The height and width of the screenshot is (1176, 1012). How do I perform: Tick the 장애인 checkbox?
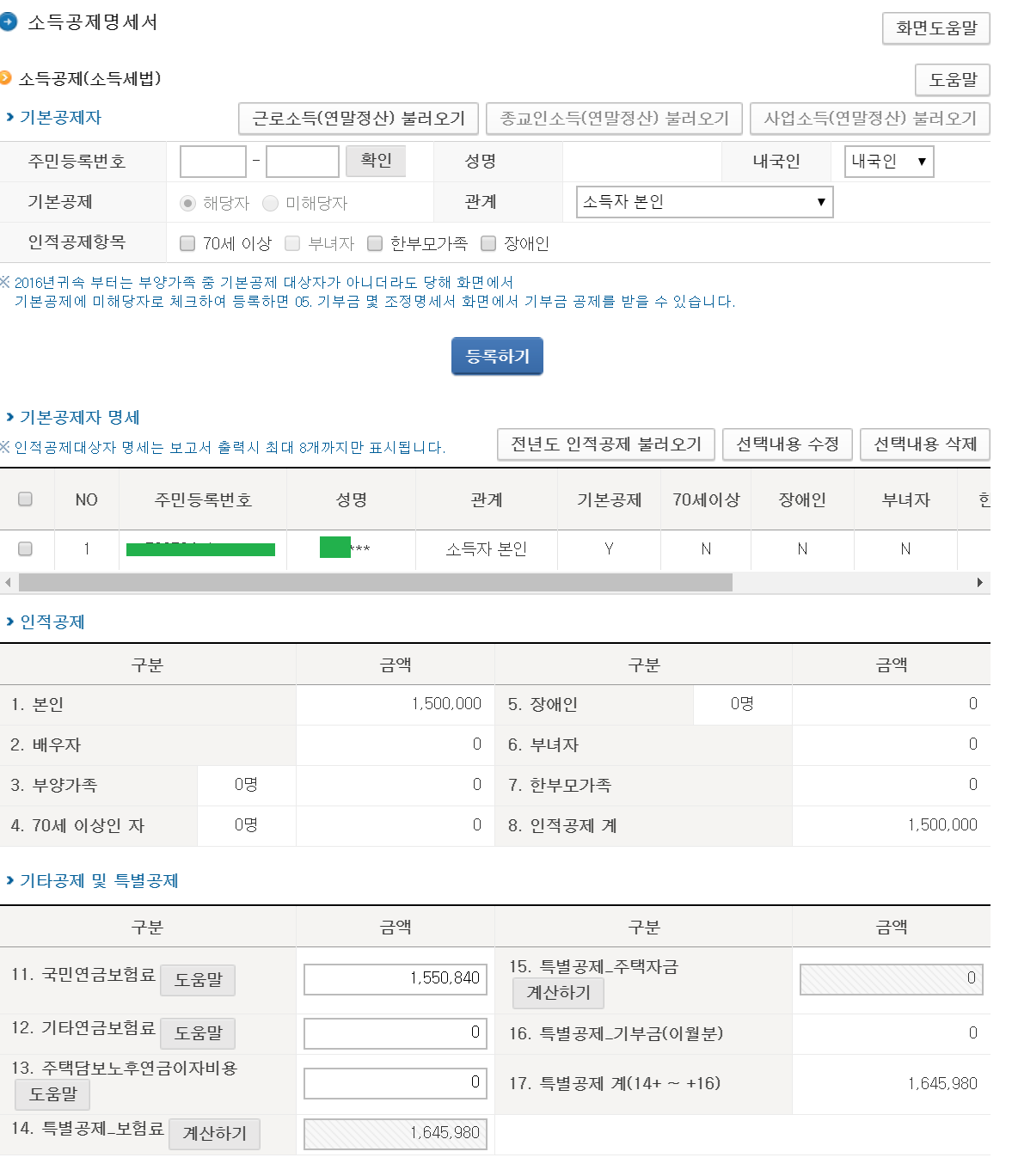click(x=488, y=244)
